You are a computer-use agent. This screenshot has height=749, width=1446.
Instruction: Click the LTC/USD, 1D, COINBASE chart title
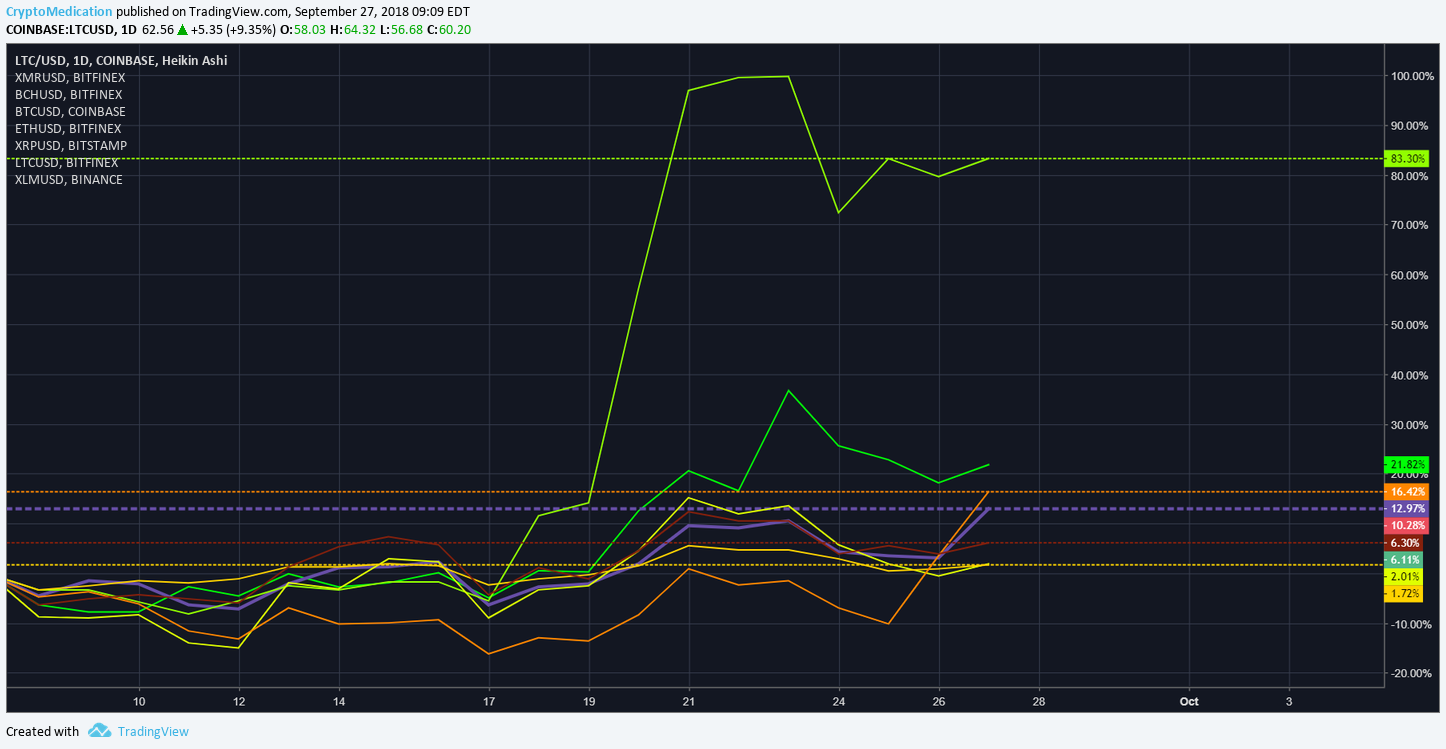pyautogui.click(x=121, y=60)
